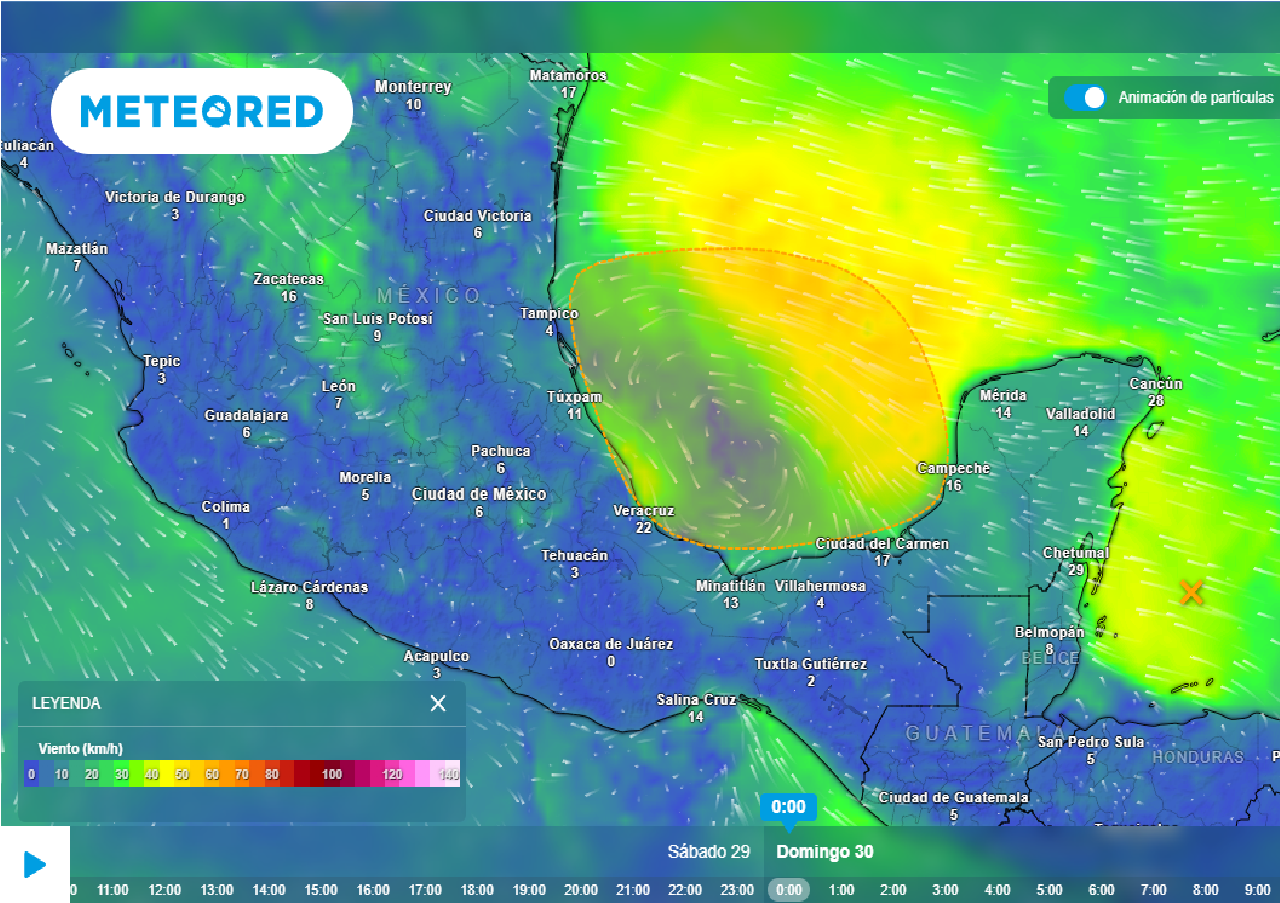Click the highlighted 0:00 hour on timeline

point(789,889)
